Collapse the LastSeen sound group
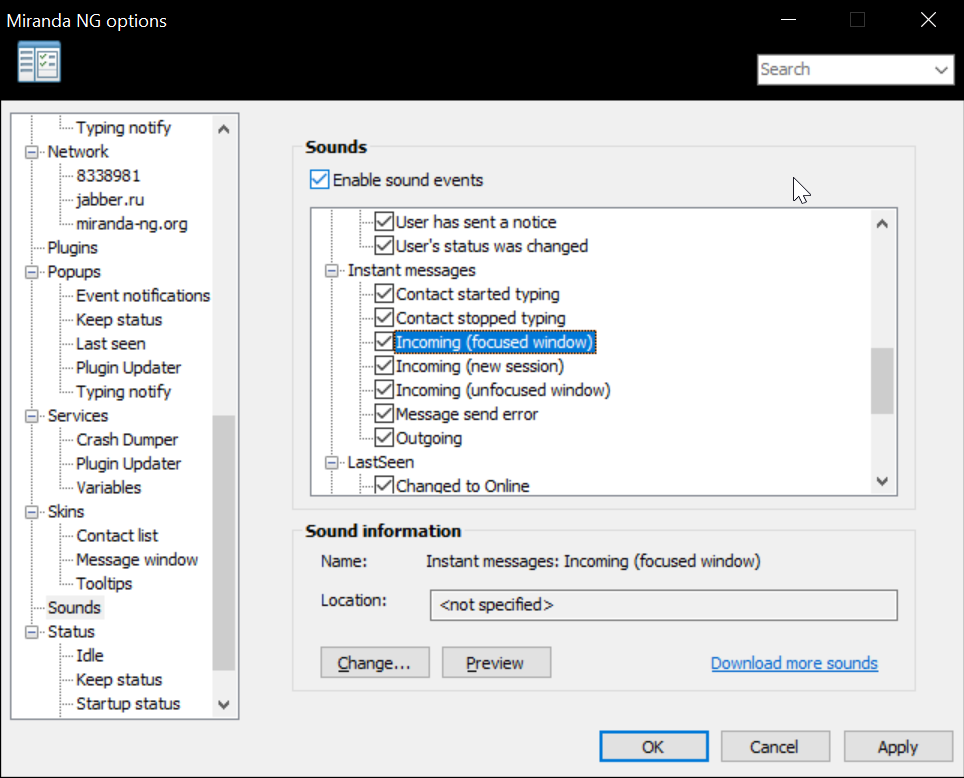 (x=331, y=462)
